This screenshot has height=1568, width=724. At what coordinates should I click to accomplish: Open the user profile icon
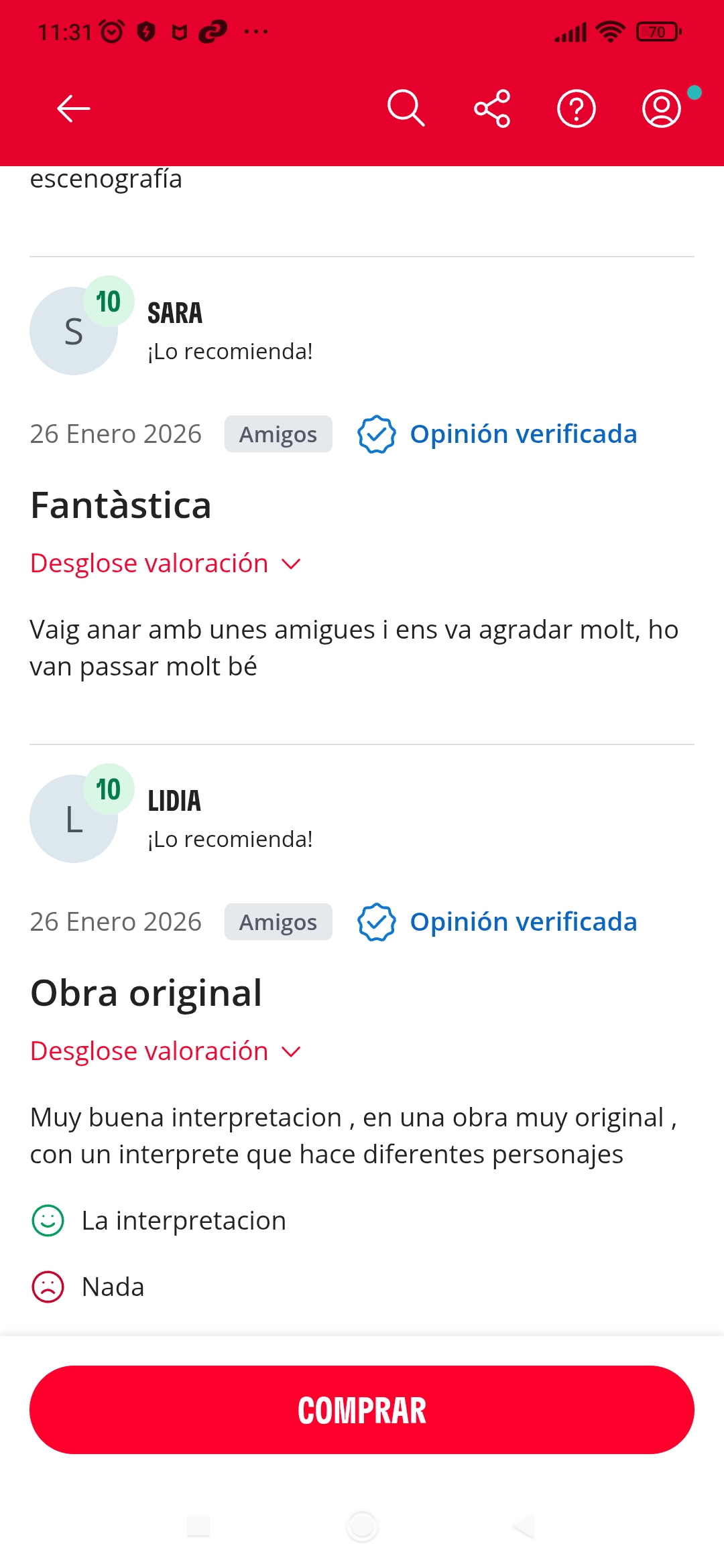tap(662, 109)
